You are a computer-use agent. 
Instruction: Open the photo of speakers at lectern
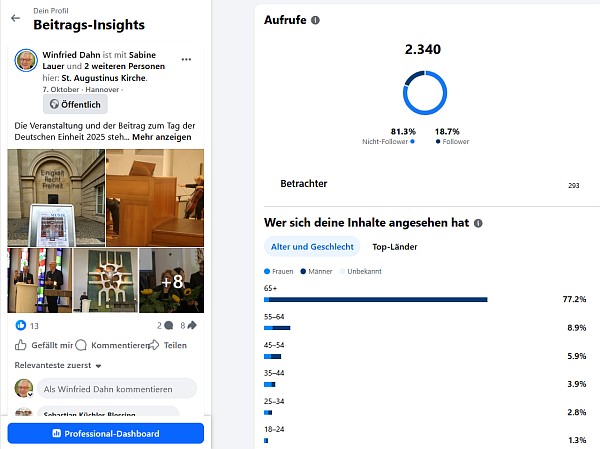point(40,281)
